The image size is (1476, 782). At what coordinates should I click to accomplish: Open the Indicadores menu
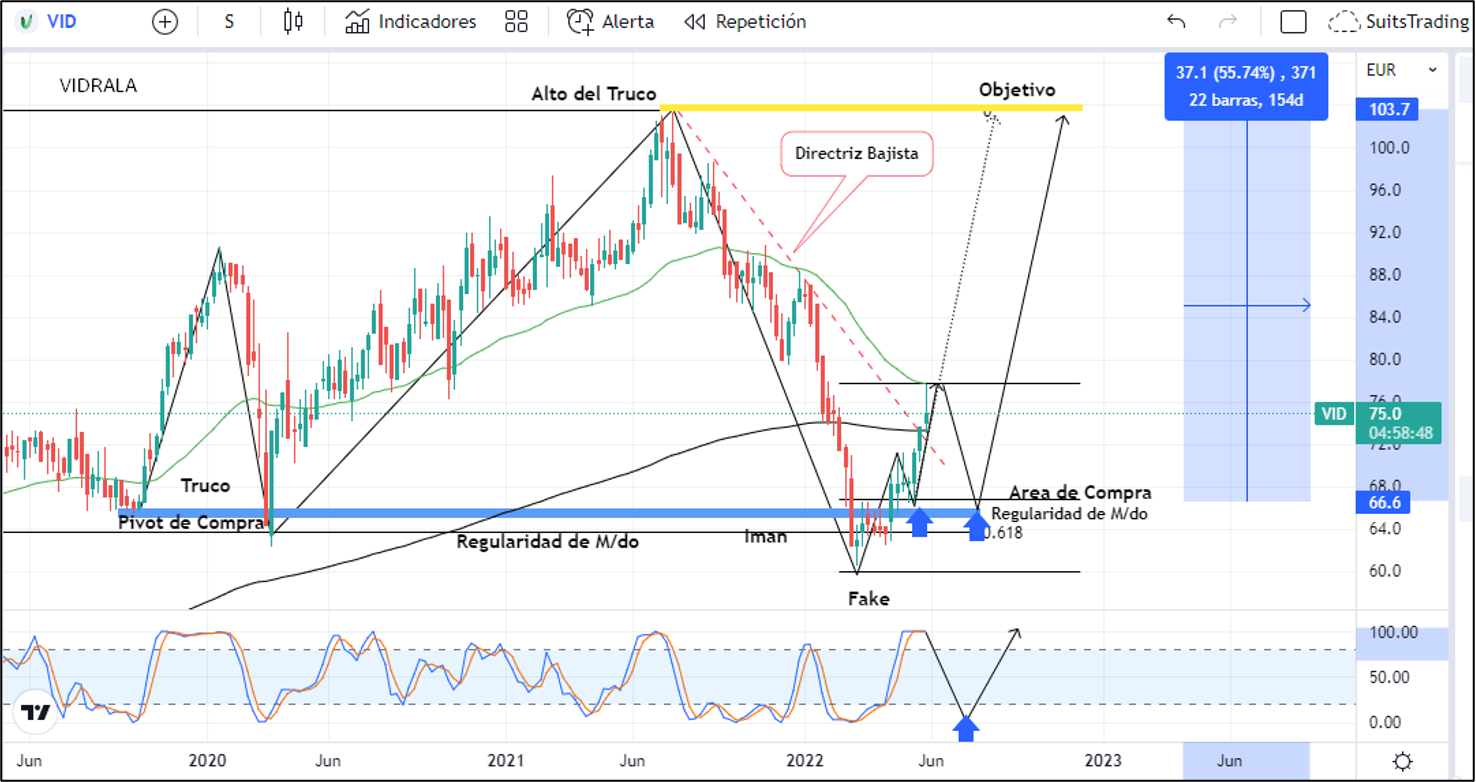point(411,21)
